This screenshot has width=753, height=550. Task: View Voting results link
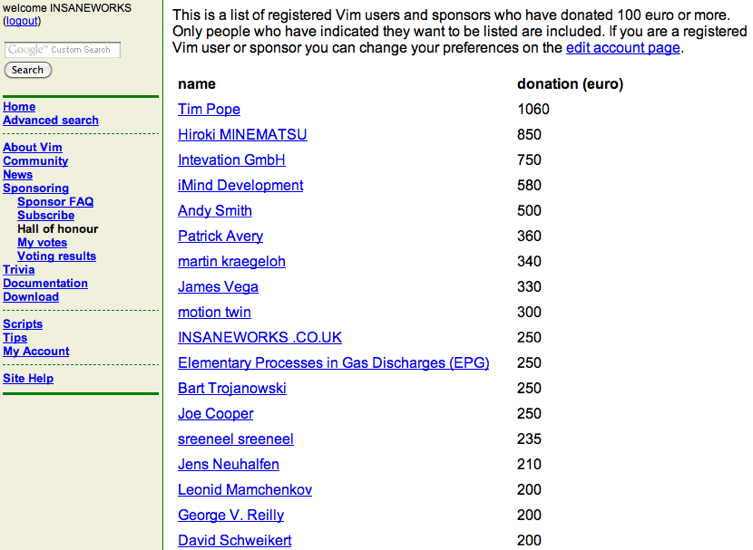coord(57,256)
